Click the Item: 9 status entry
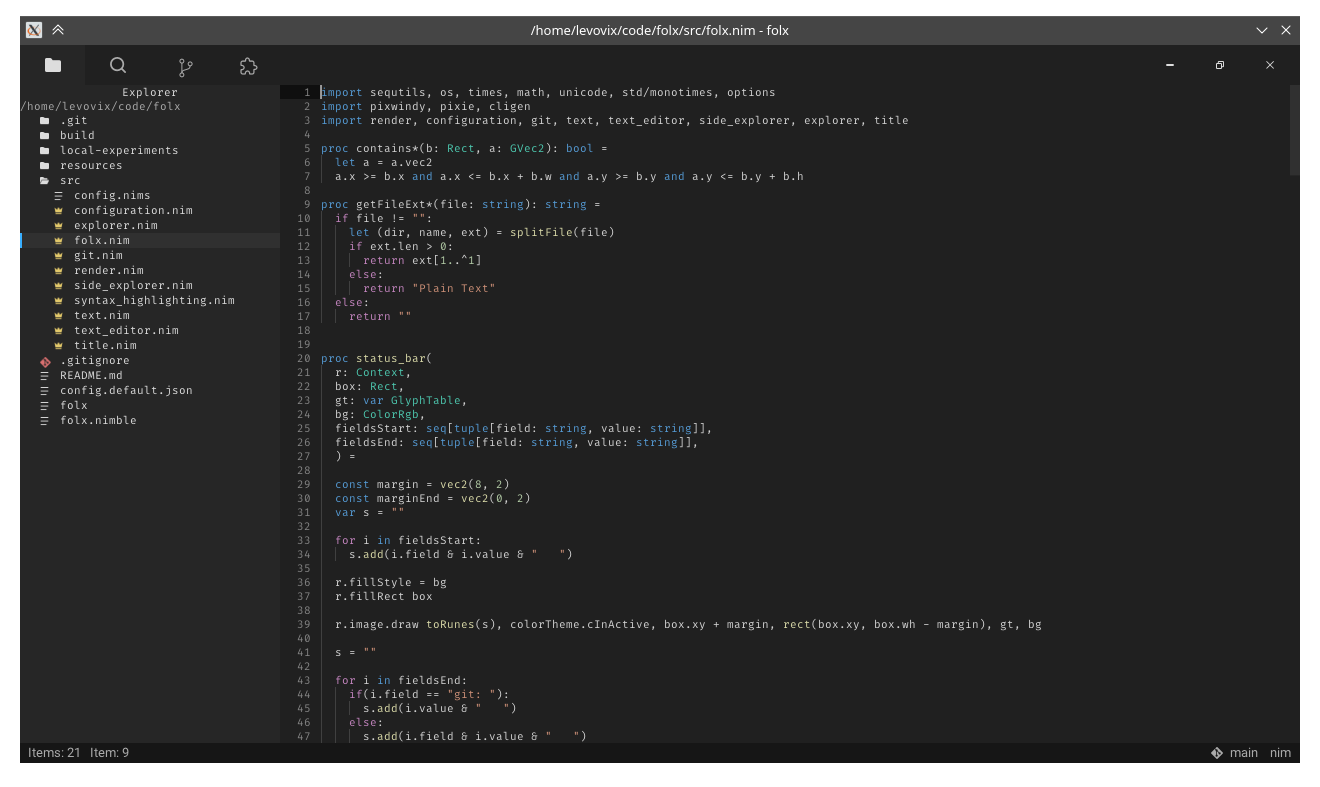1320x787 pixels. point(109,753)
